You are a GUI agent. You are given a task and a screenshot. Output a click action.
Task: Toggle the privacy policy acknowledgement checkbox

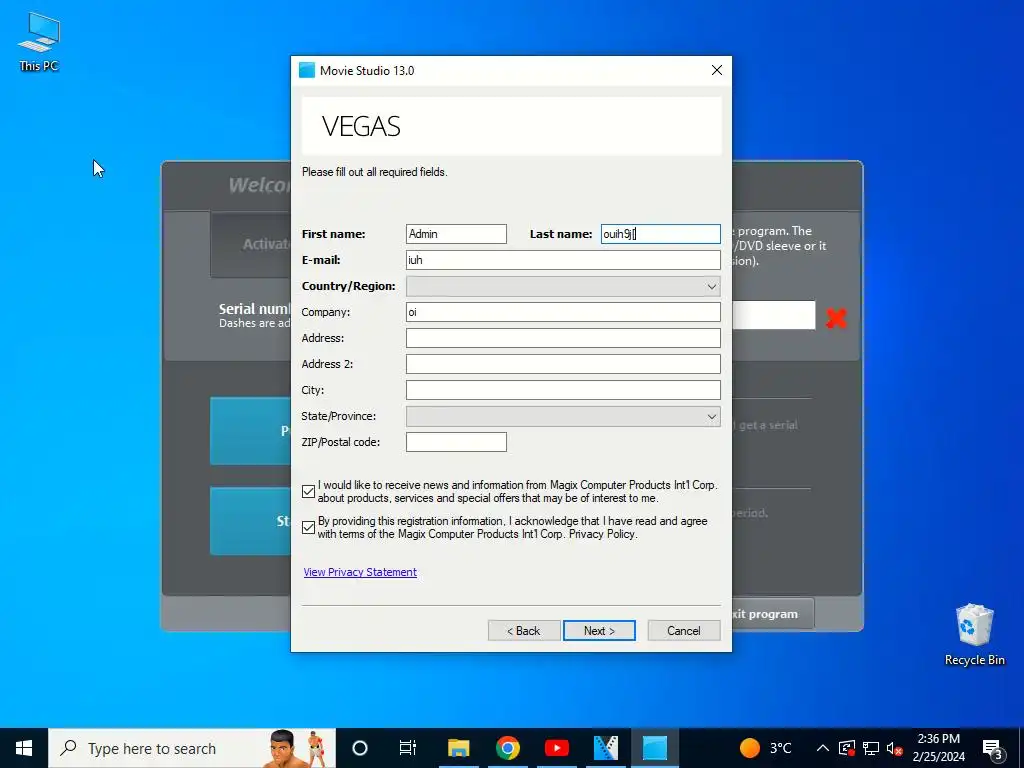(308, 528)
